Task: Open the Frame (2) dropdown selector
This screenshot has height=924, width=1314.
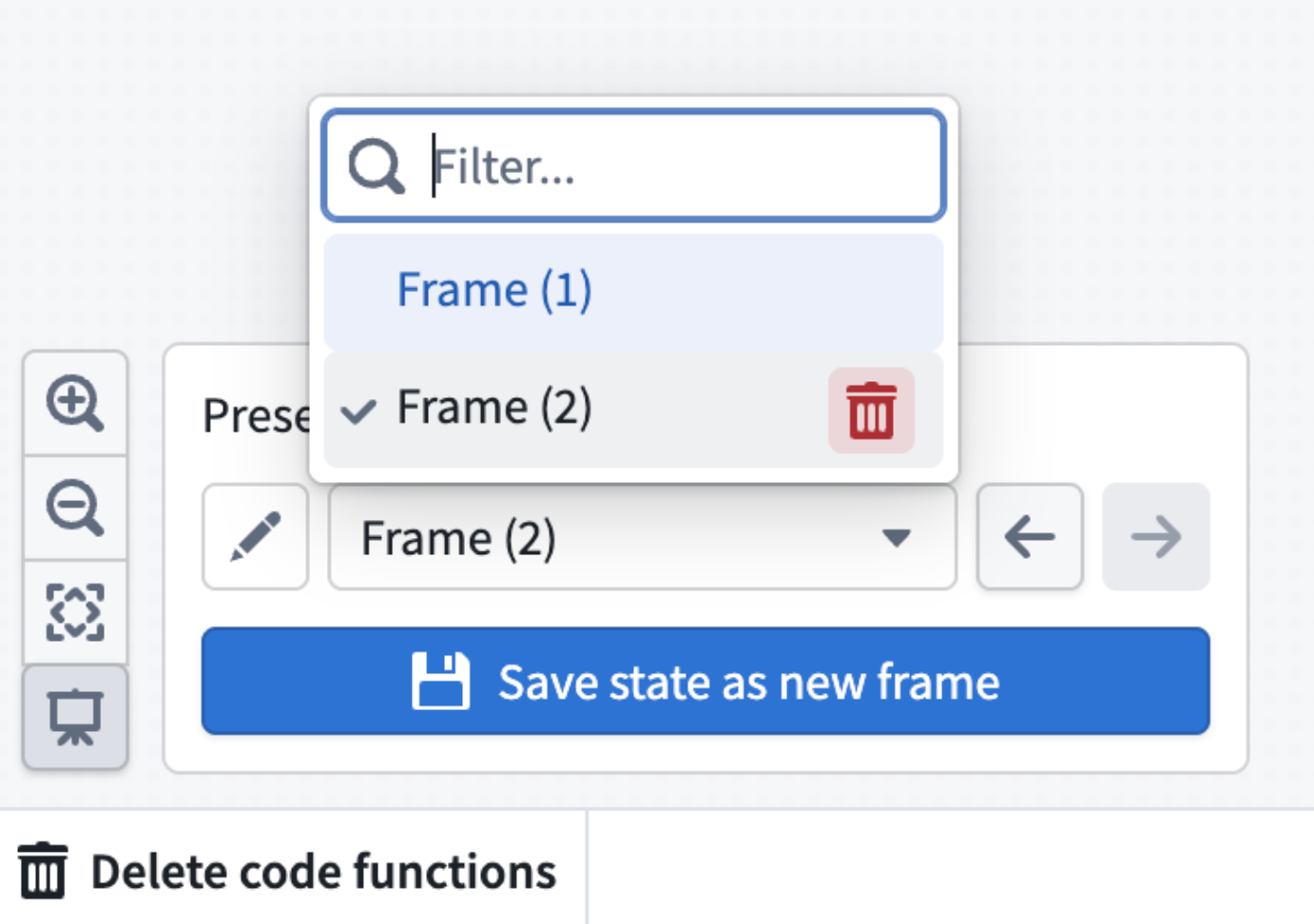Action: click(x=642, y=537)
